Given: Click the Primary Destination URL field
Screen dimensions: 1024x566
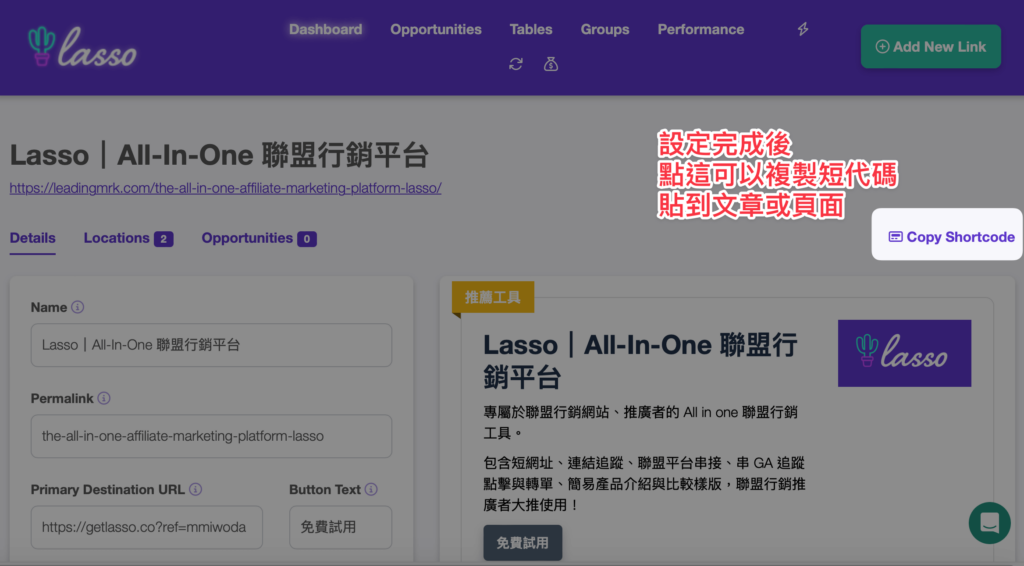Looking at the screenshot, I should click(x=146, y=527).
